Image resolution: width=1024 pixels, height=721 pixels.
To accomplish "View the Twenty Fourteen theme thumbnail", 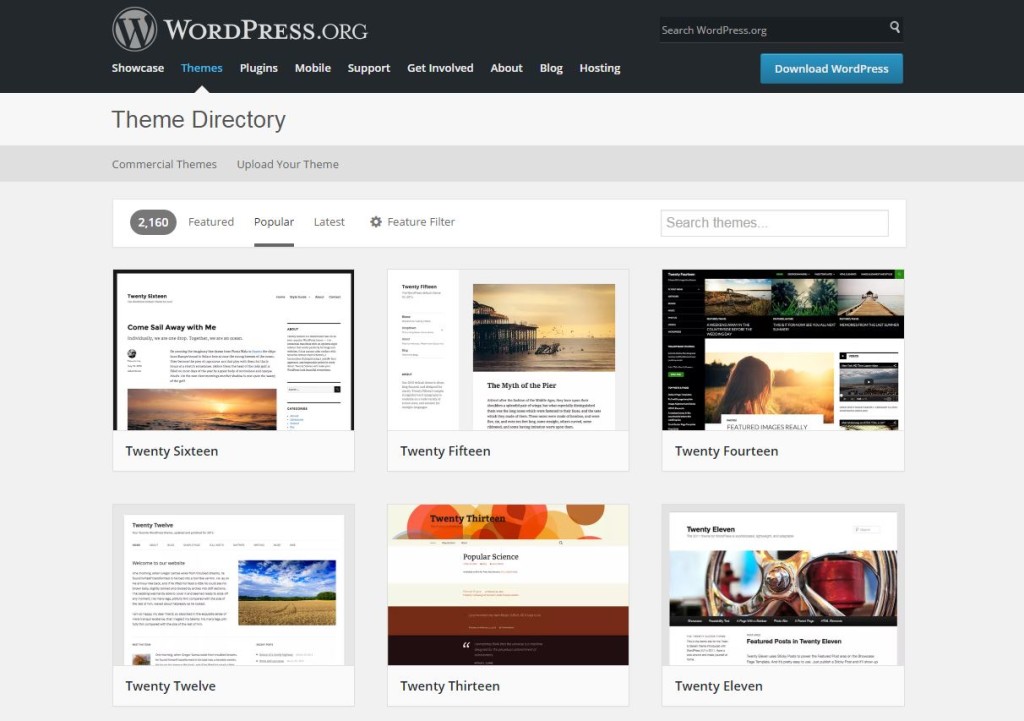I will click(x=783, y=350).
